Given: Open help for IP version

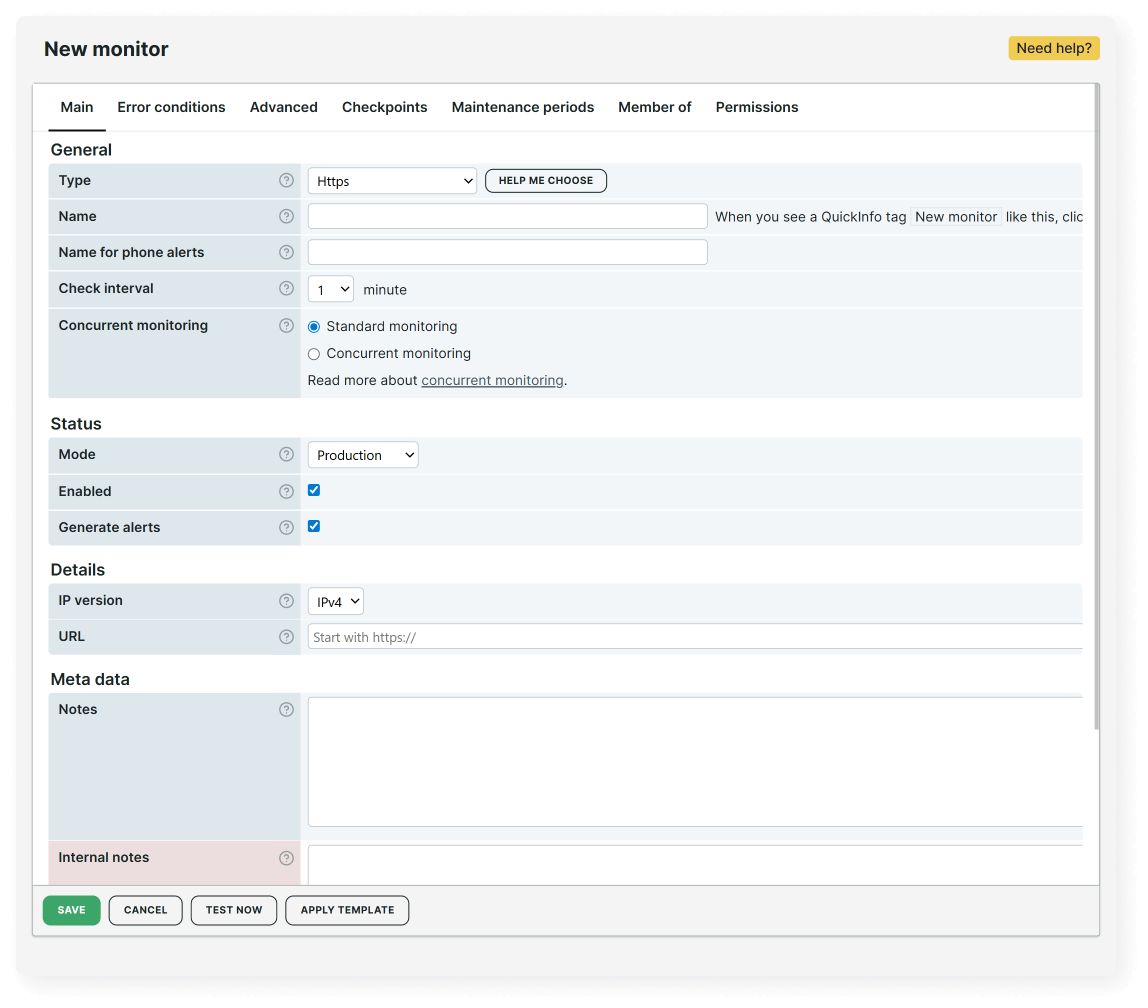Looking at the screenshot, I should coord(286,601).
